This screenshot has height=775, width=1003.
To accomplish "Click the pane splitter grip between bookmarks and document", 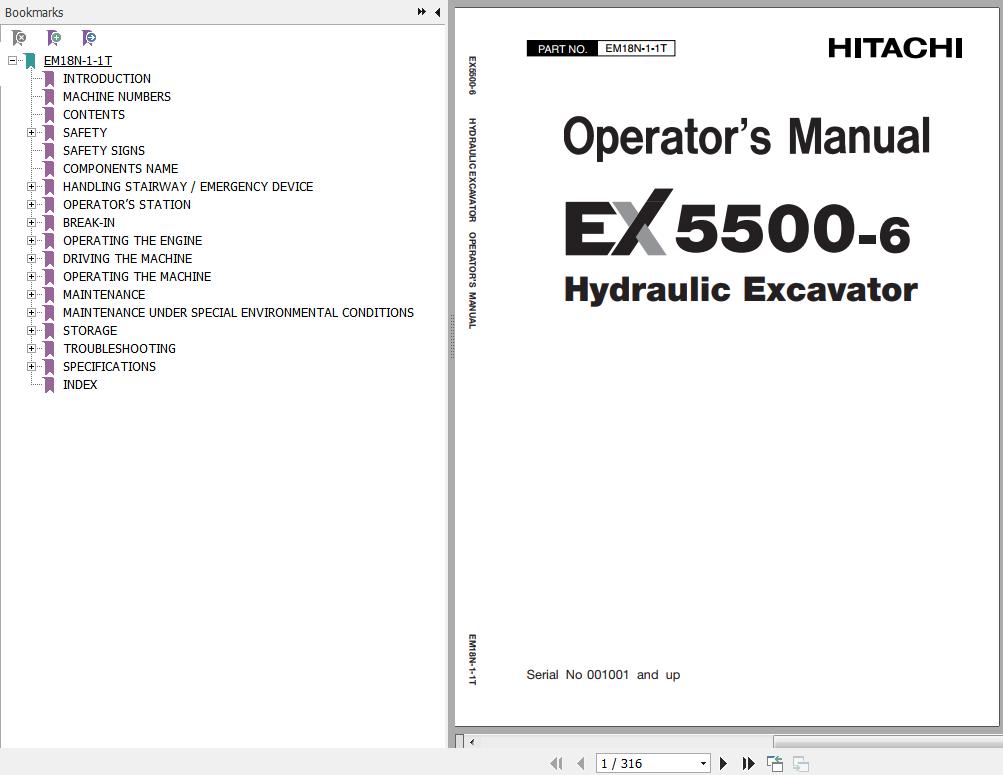I will coord(451,336).
